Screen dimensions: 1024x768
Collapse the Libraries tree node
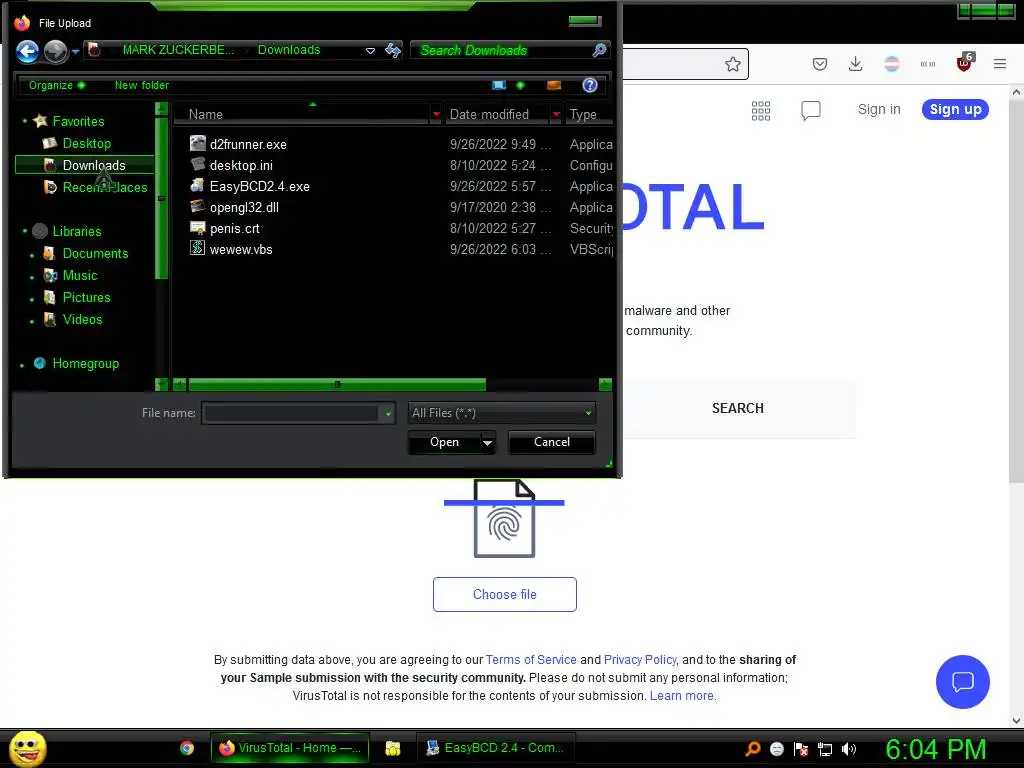[25, 231]
